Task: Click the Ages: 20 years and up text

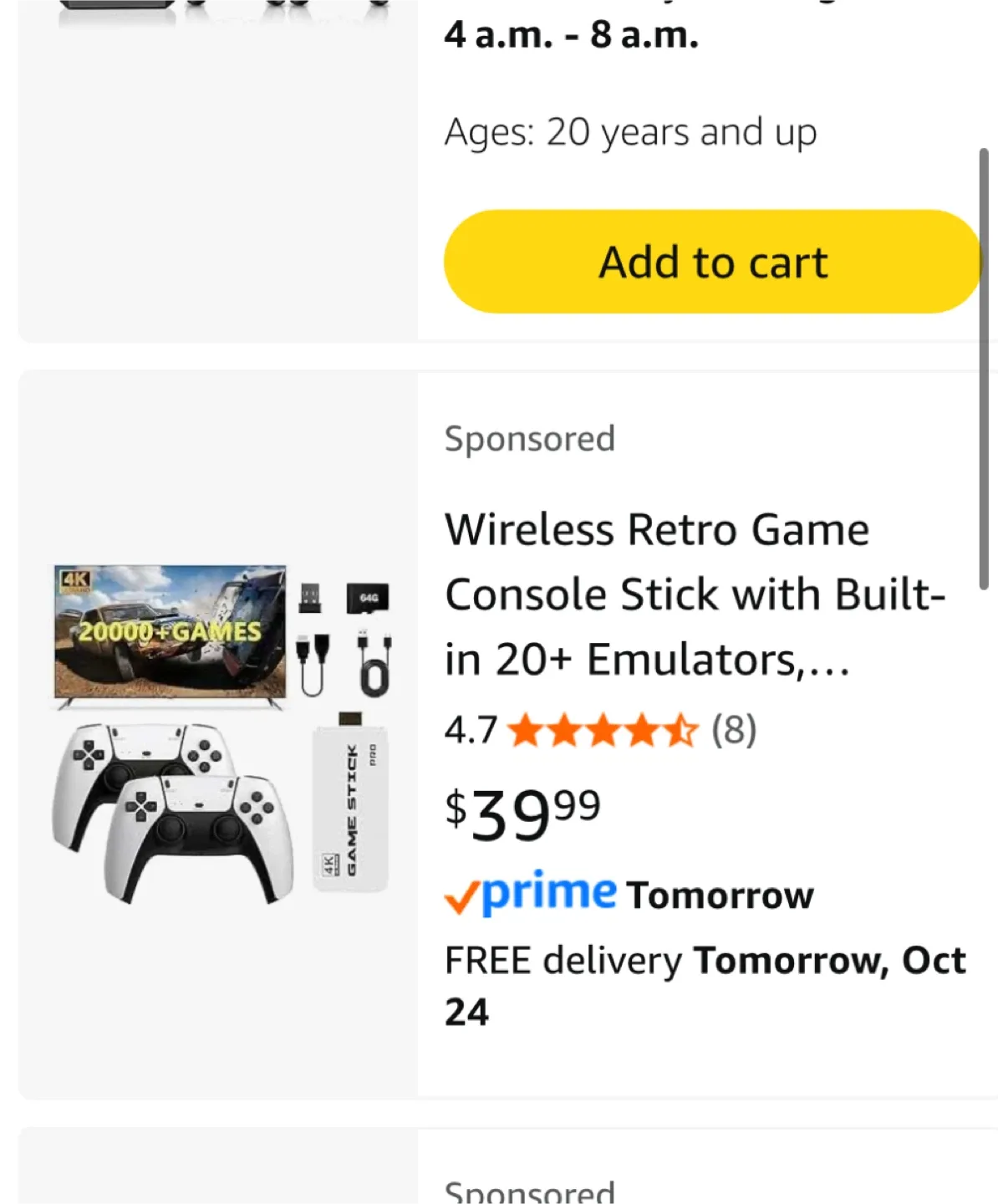Action: [x=630, y=132]
